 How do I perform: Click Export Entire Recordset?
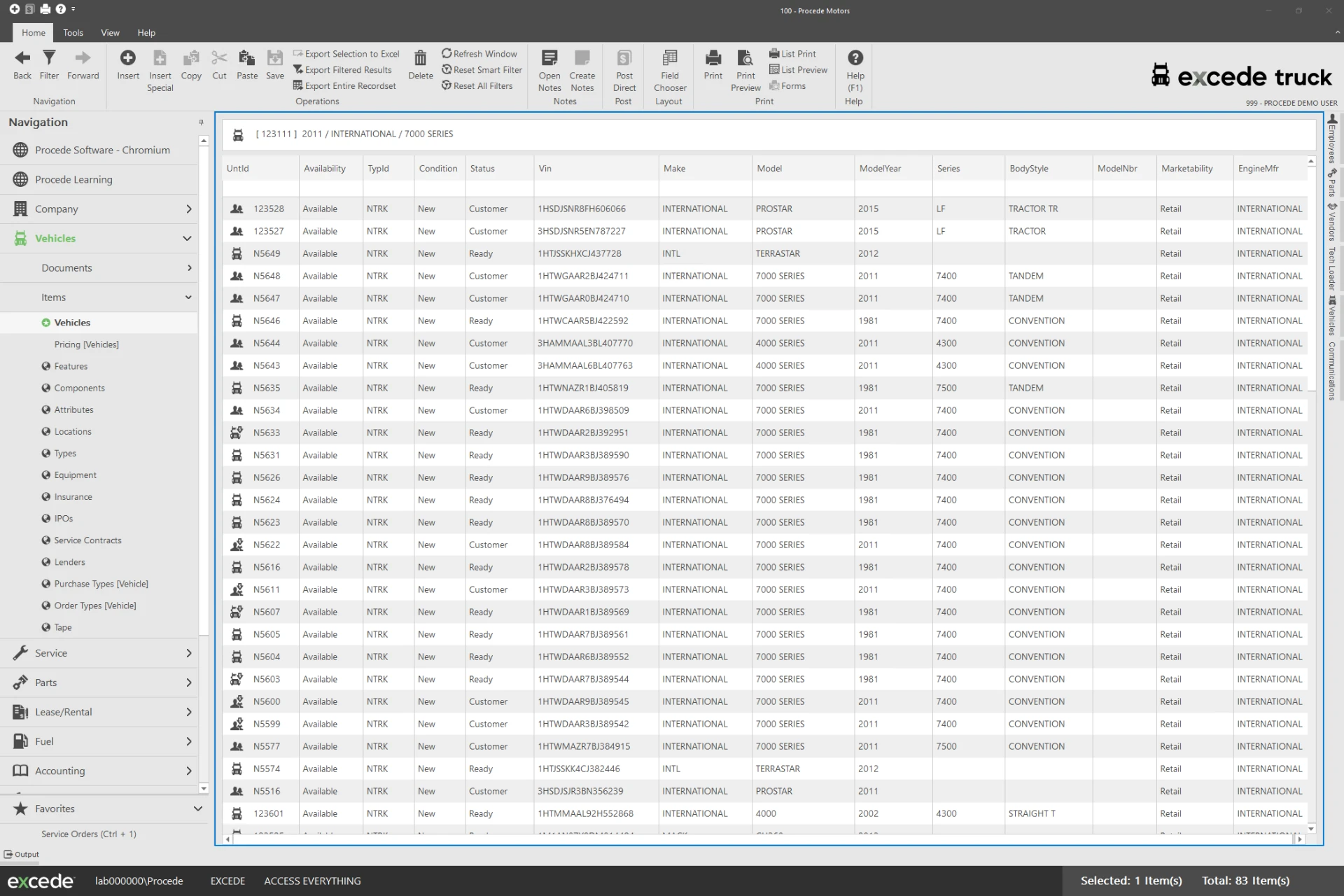pos(344,85)
